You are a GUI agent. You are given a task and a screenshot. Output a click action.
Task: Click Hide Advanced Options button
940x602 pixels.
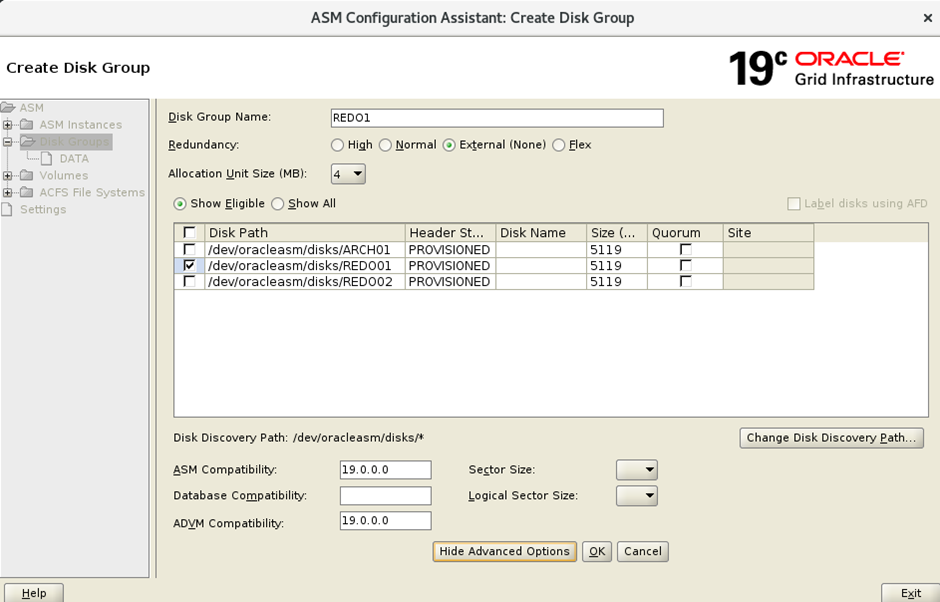point(505,552)
